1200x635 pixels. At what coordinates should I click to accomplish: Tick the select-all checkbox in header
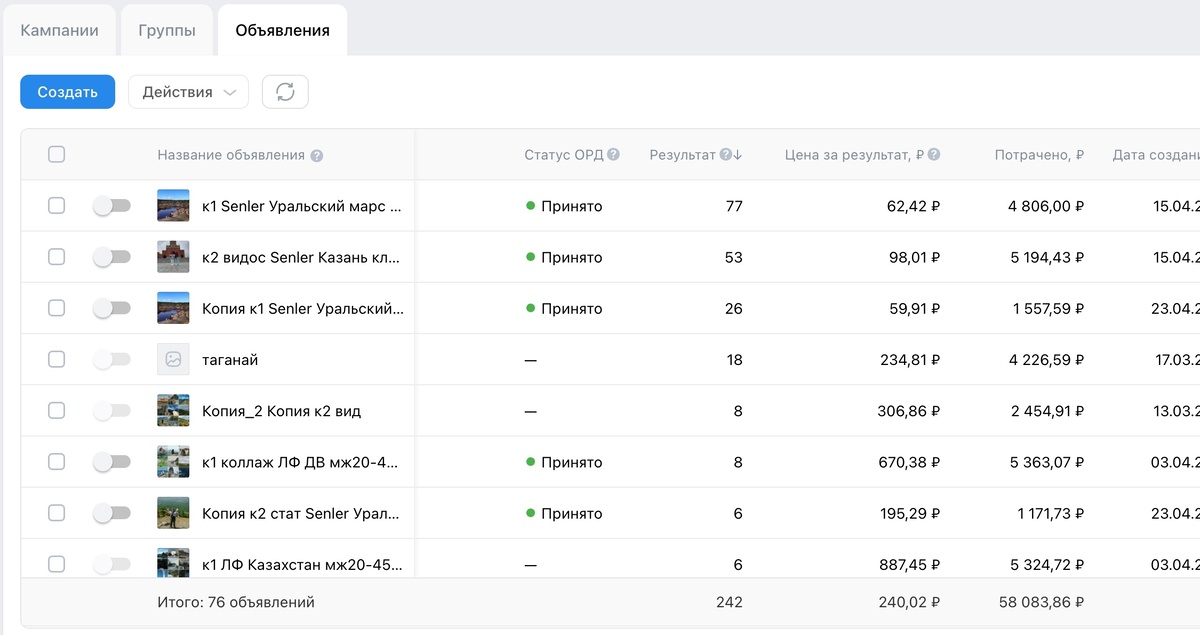pyautogui.click(x=57, y=154)
